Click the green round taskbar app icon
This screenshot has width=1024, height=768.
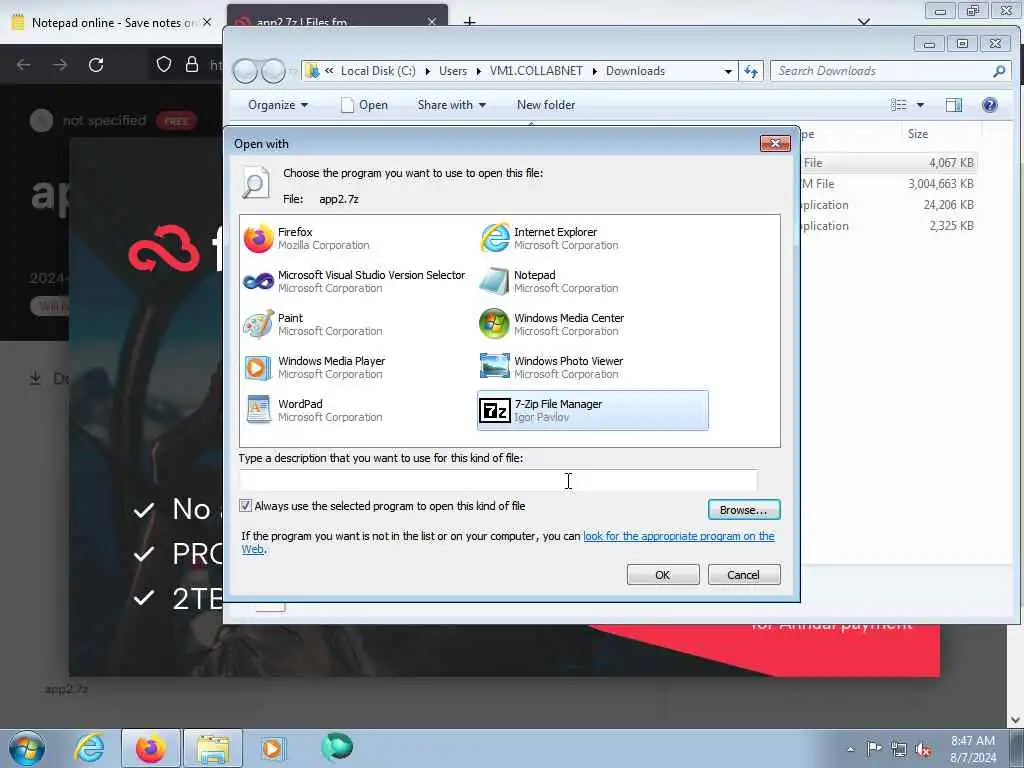(x=337, y=747)
